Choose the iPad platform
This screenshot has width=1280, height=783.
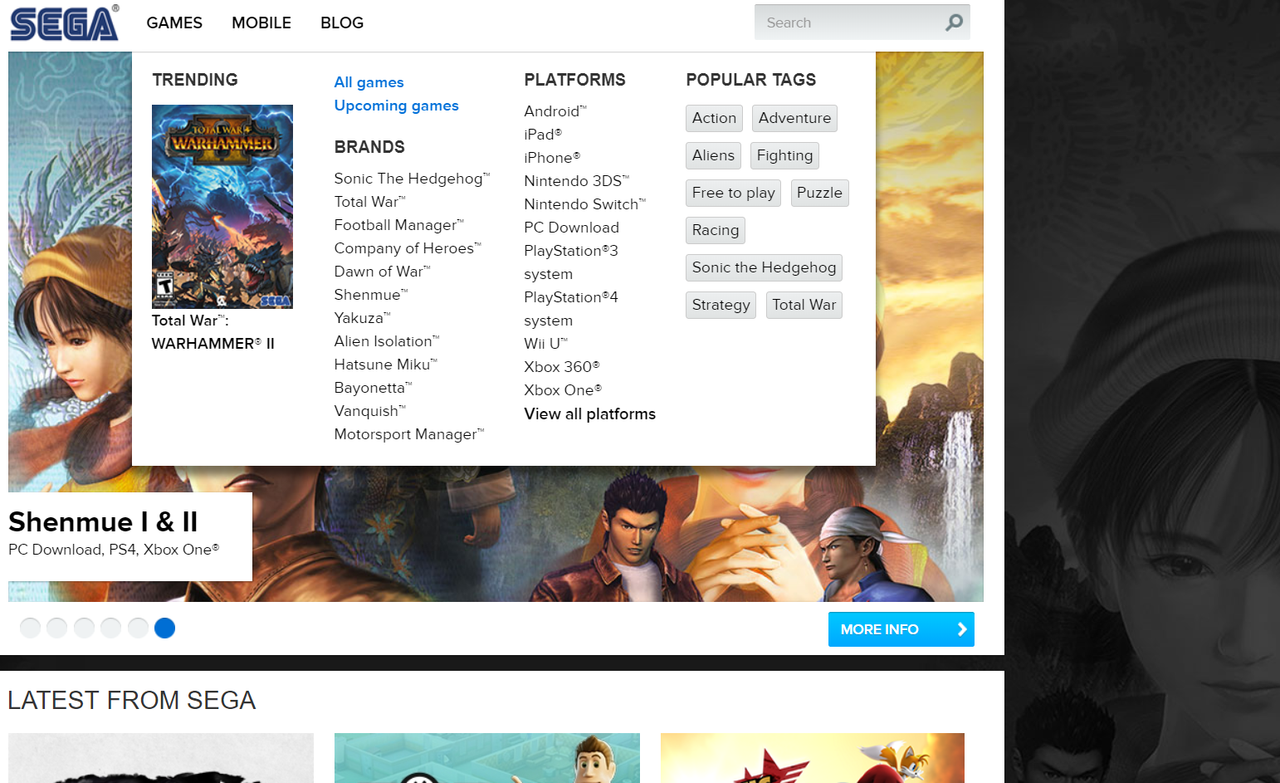(x=543, y=134)
